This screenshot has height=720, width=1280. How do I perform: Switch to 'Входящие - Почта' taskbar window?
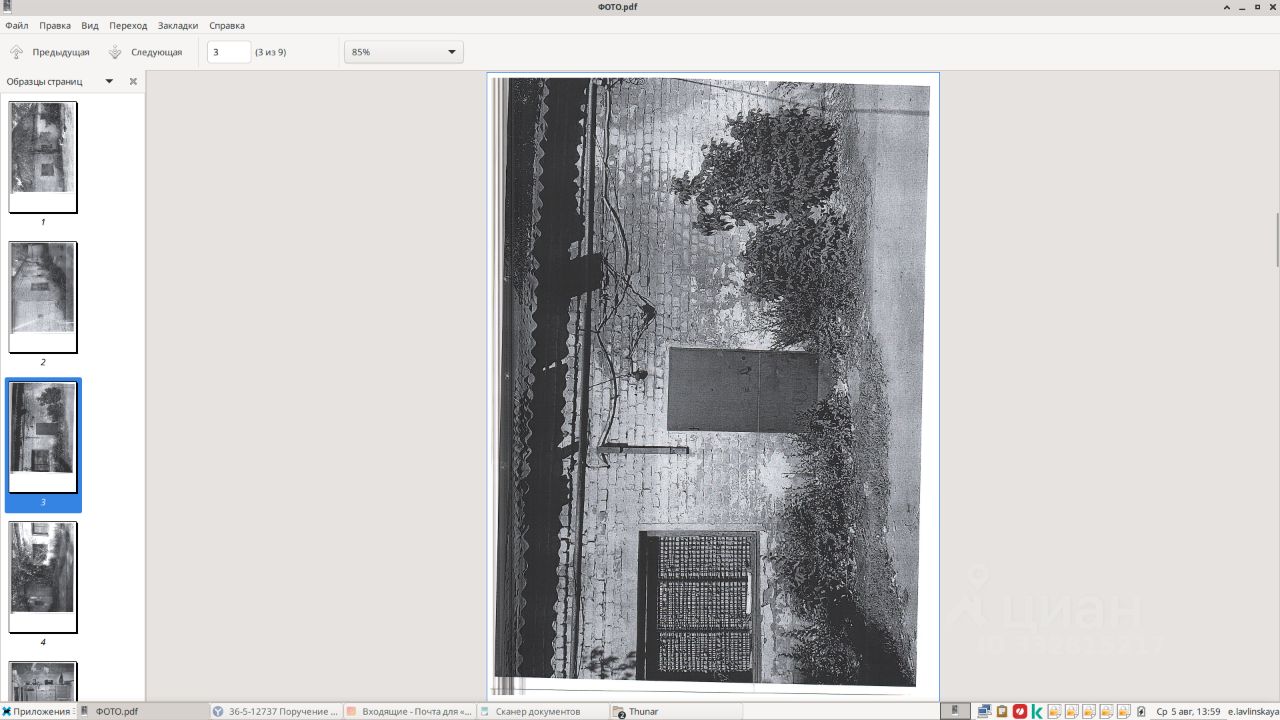tap(409, 712)
